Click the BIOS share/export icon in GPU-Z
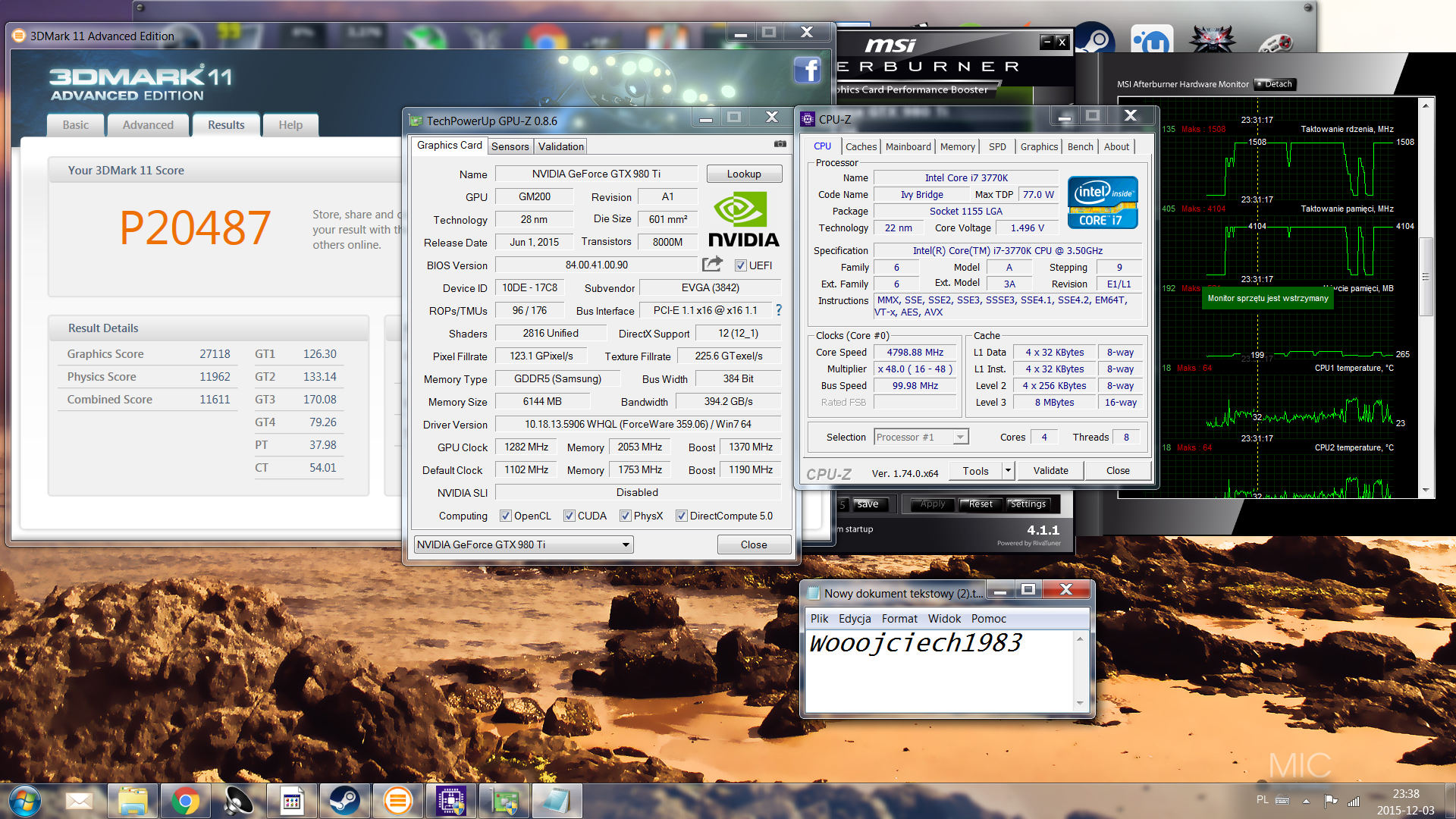The image size is (1456, 819). (x=712, y=264)
